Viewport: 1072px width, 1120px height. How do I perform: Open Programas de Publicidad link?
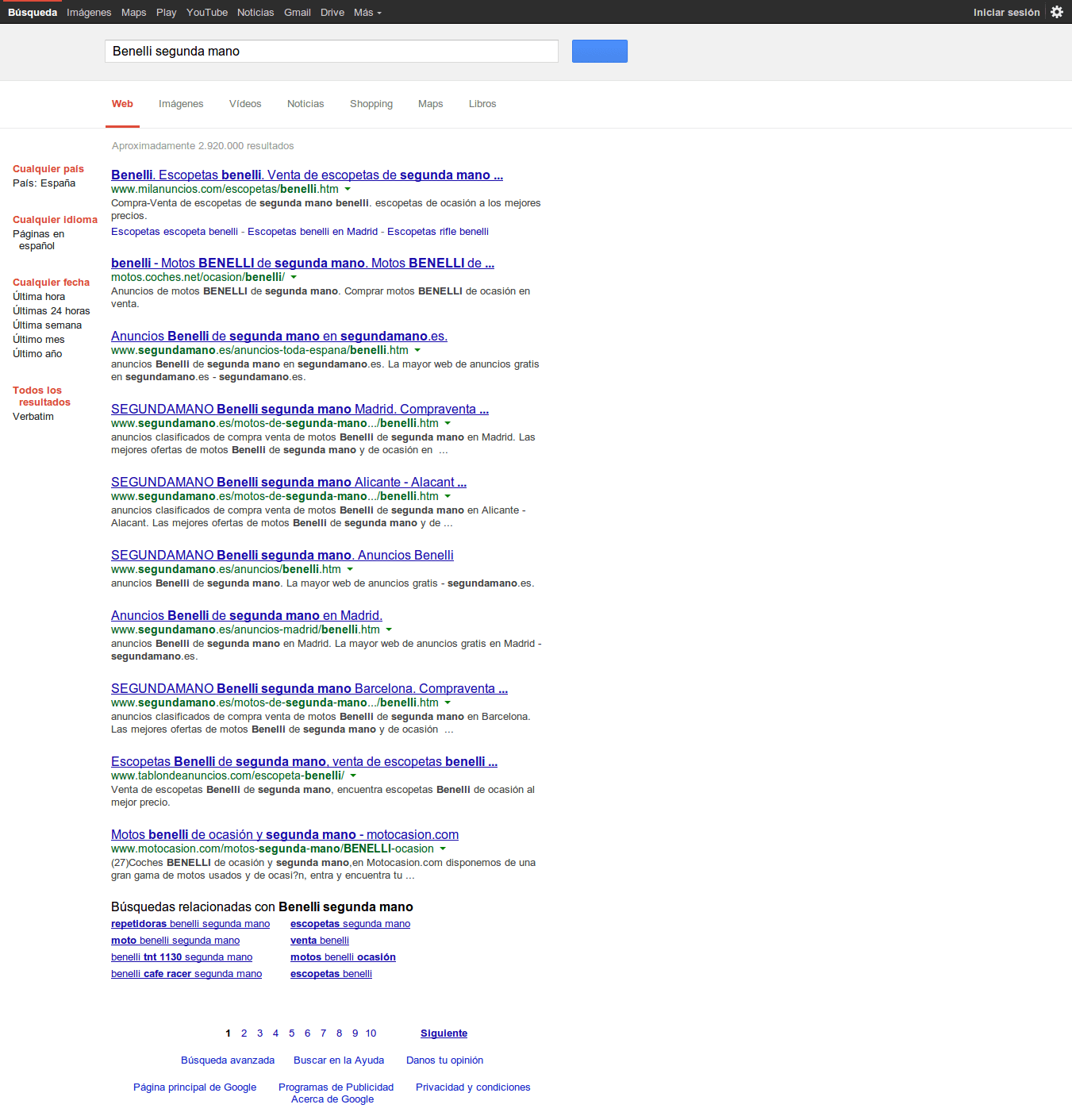pos(336,1087)
